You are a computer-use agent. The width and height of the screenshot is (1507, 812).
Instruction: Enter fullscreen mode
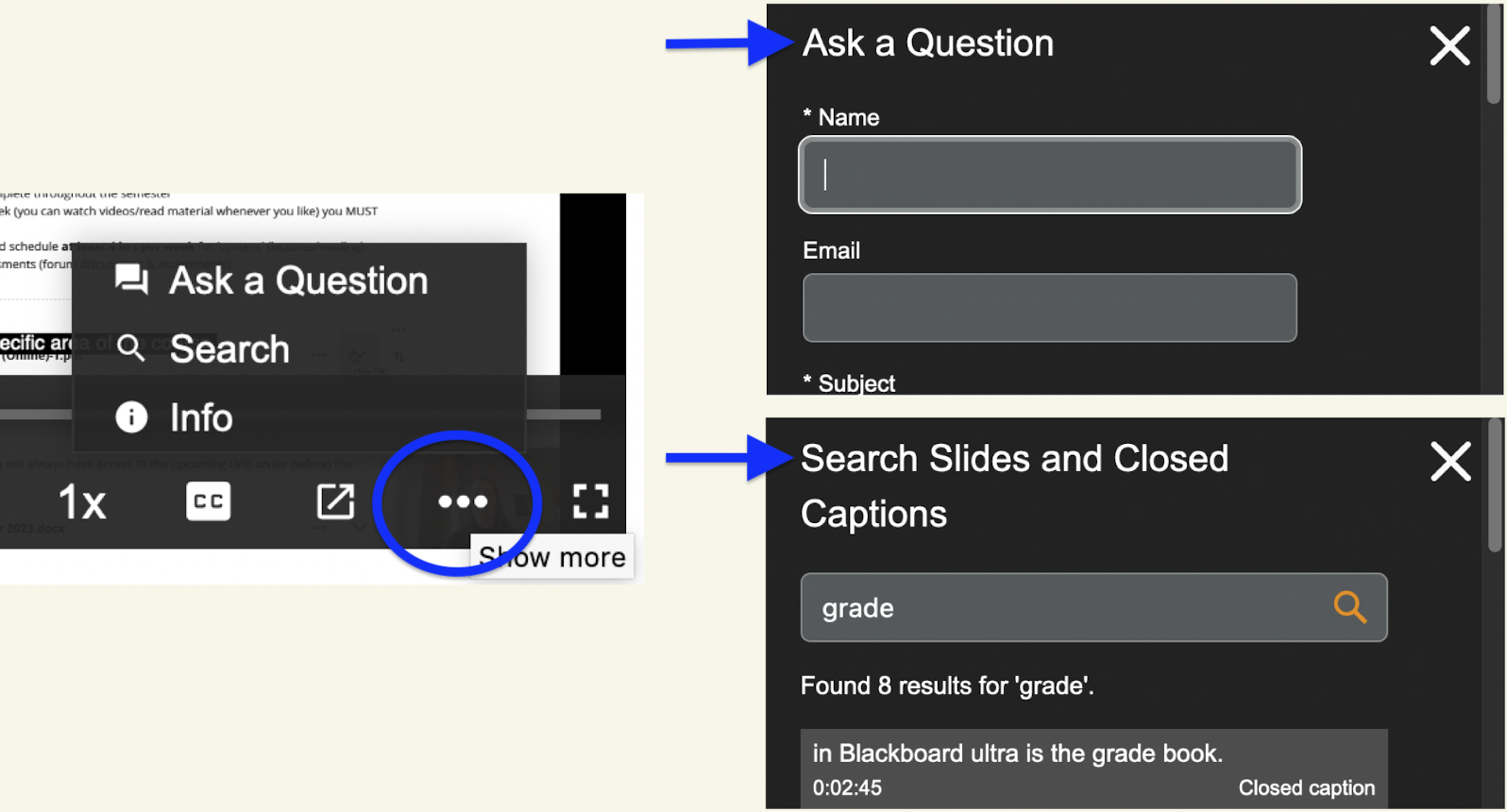[590, 501]
